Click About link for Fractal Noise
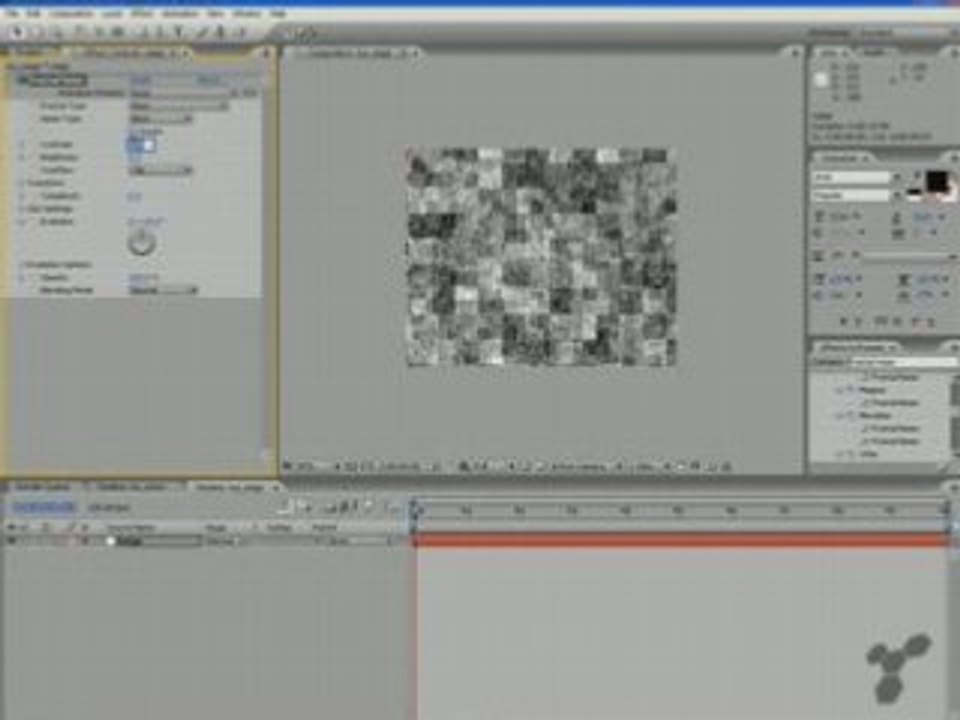Screen dimensions: 960x720 [x=209, y=80]
